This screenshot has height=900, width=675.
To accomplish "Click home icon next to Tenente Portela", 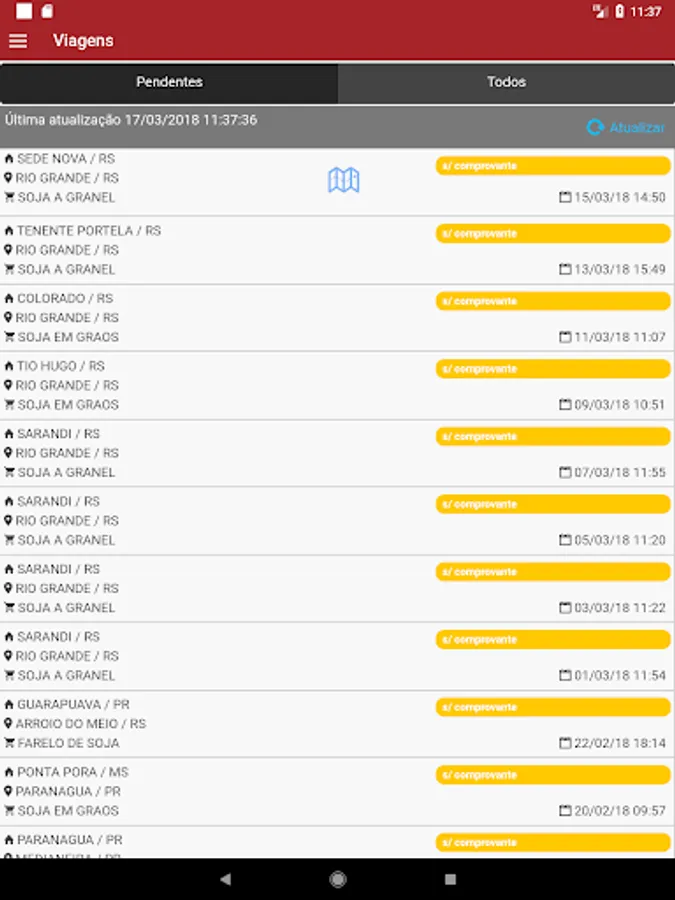I will tap(9, 231).
